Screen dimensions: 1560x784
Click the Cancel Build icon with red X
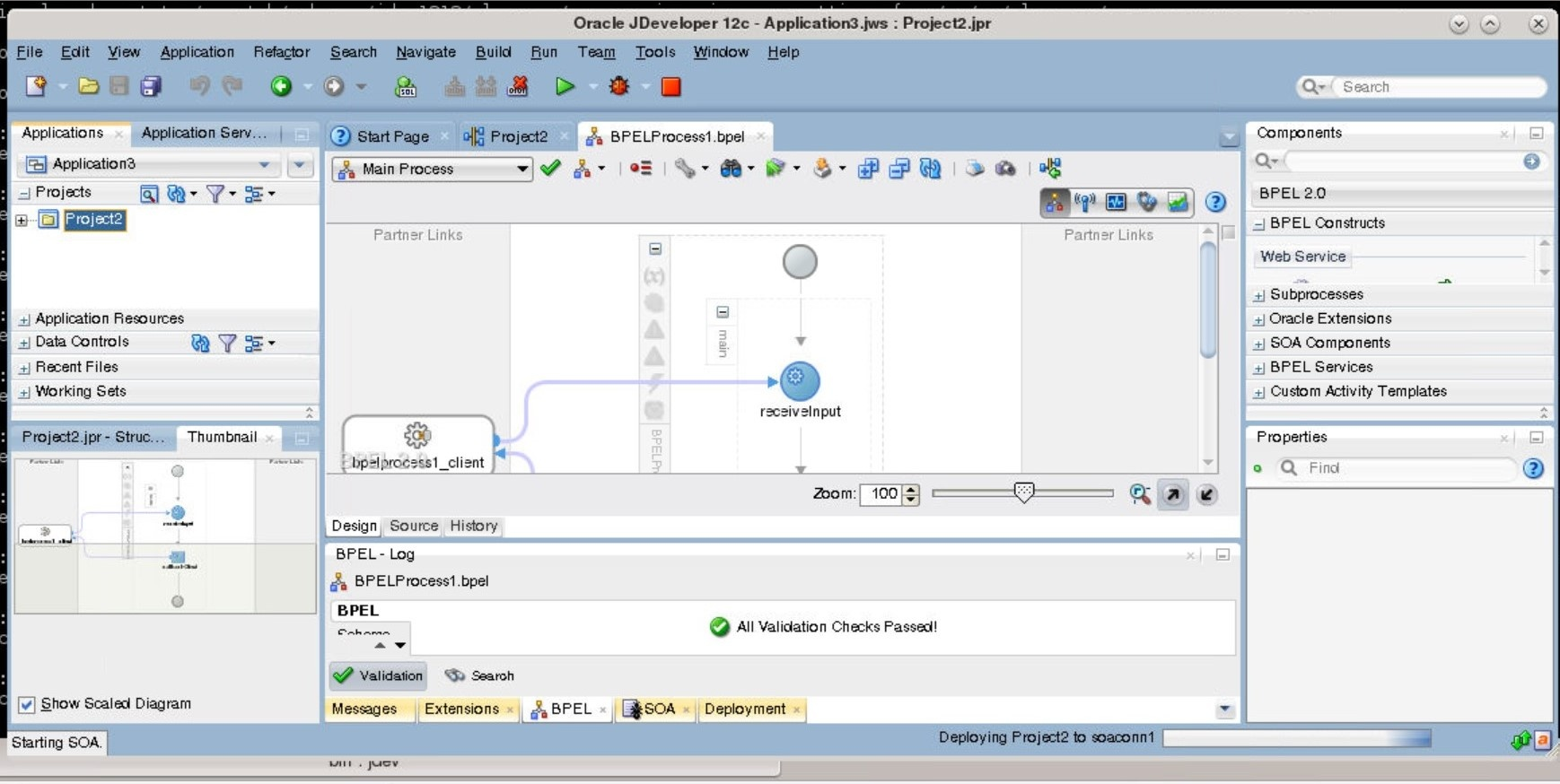(518, 86)
